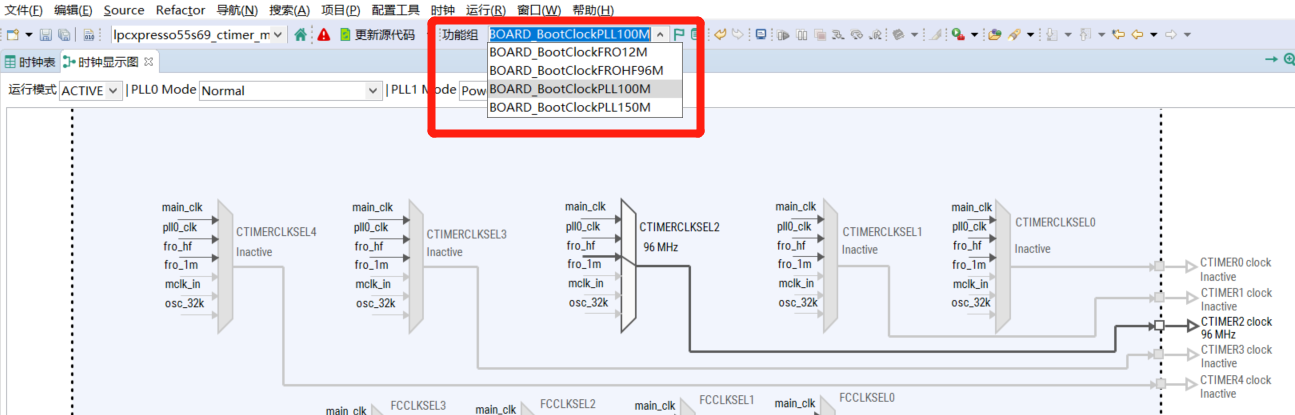Select the CTIMERCLKSEL2 multiplexer in the diagram
Viewport: 1295px width, 415px height.
[628, 255]
